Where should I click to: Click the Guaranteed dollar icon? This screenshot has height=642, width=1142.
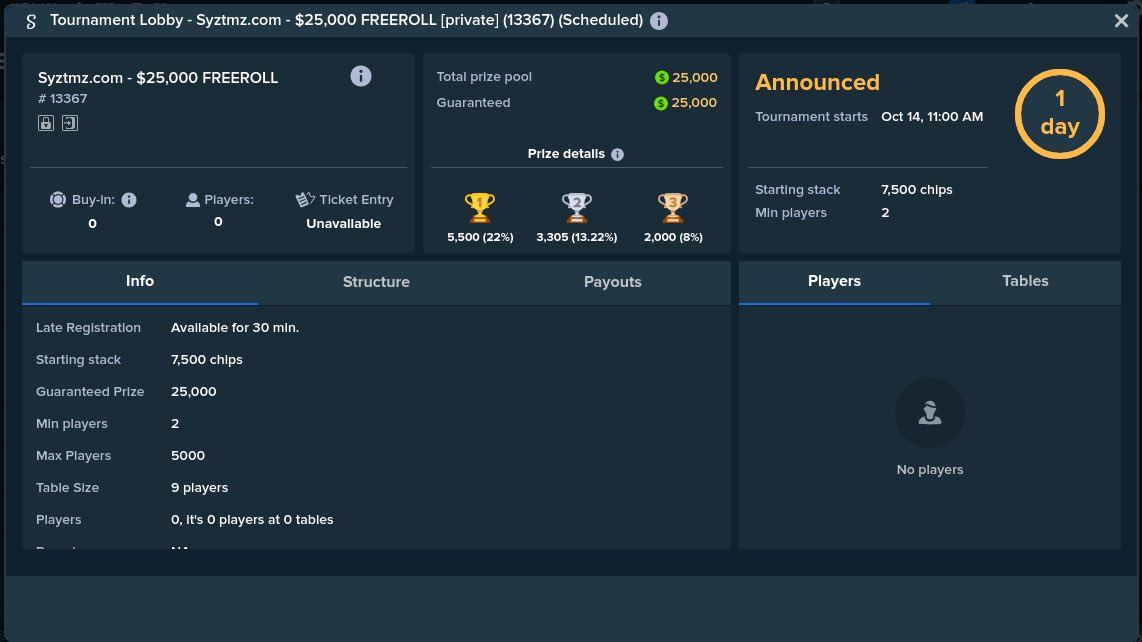661,103
